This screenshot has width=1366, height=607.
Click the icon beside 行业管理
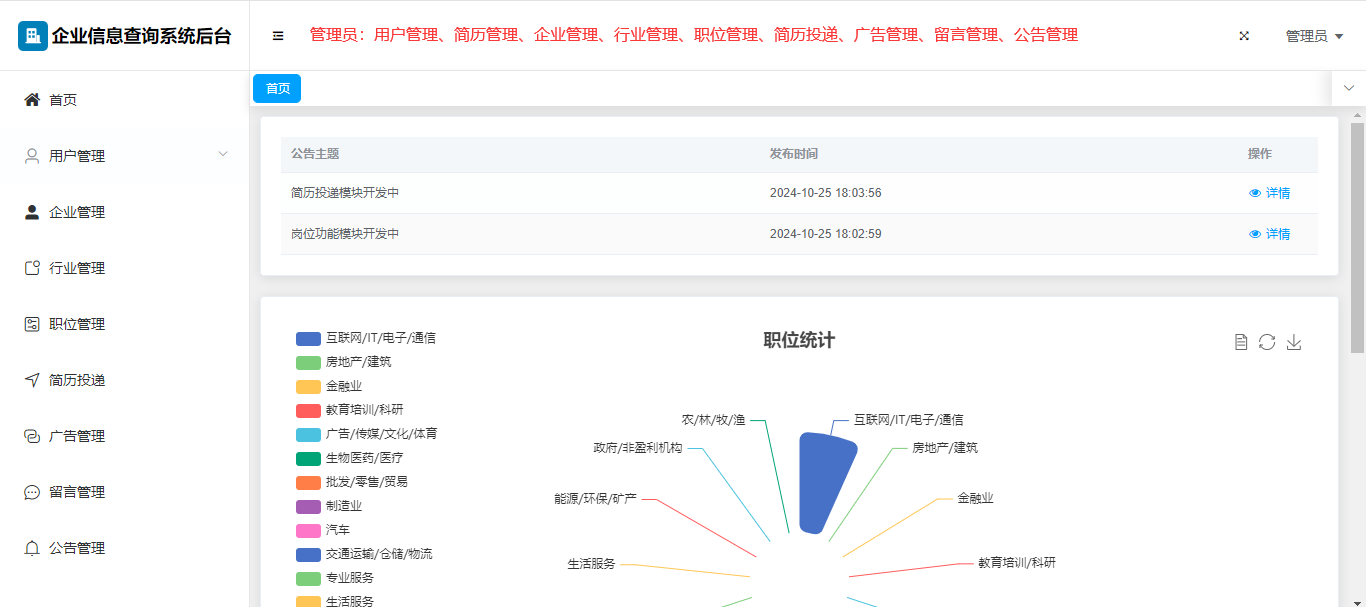(32, 268)
